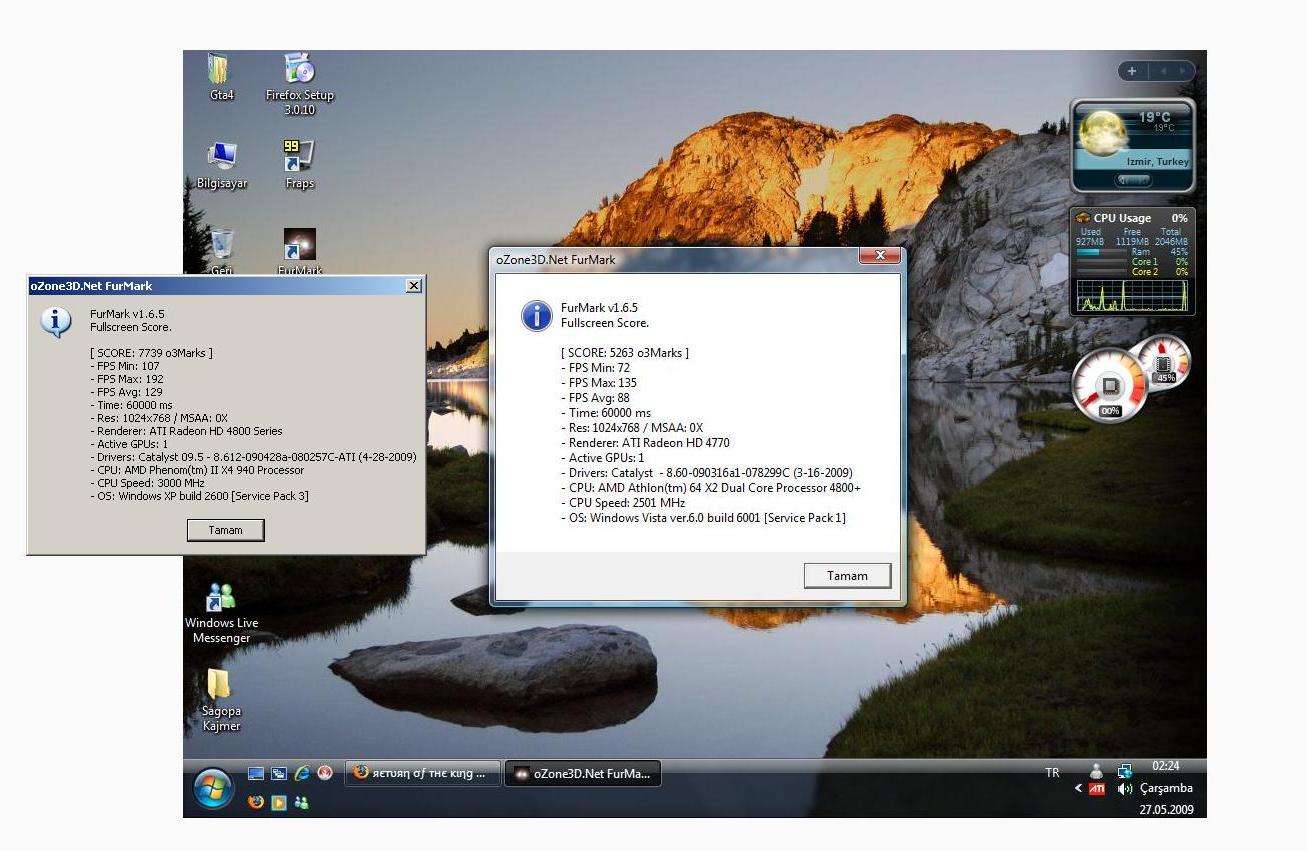The height and width of the screenshot is (851, 1307).
Task: Launch Firefox from Quick Launch bottom row
Action: pos(256,802)
